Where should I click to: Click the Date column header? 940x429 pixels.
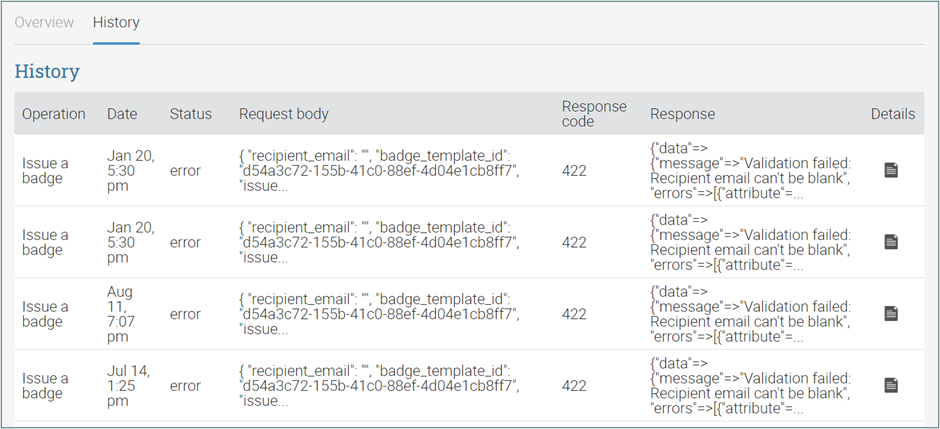point(122,114)
